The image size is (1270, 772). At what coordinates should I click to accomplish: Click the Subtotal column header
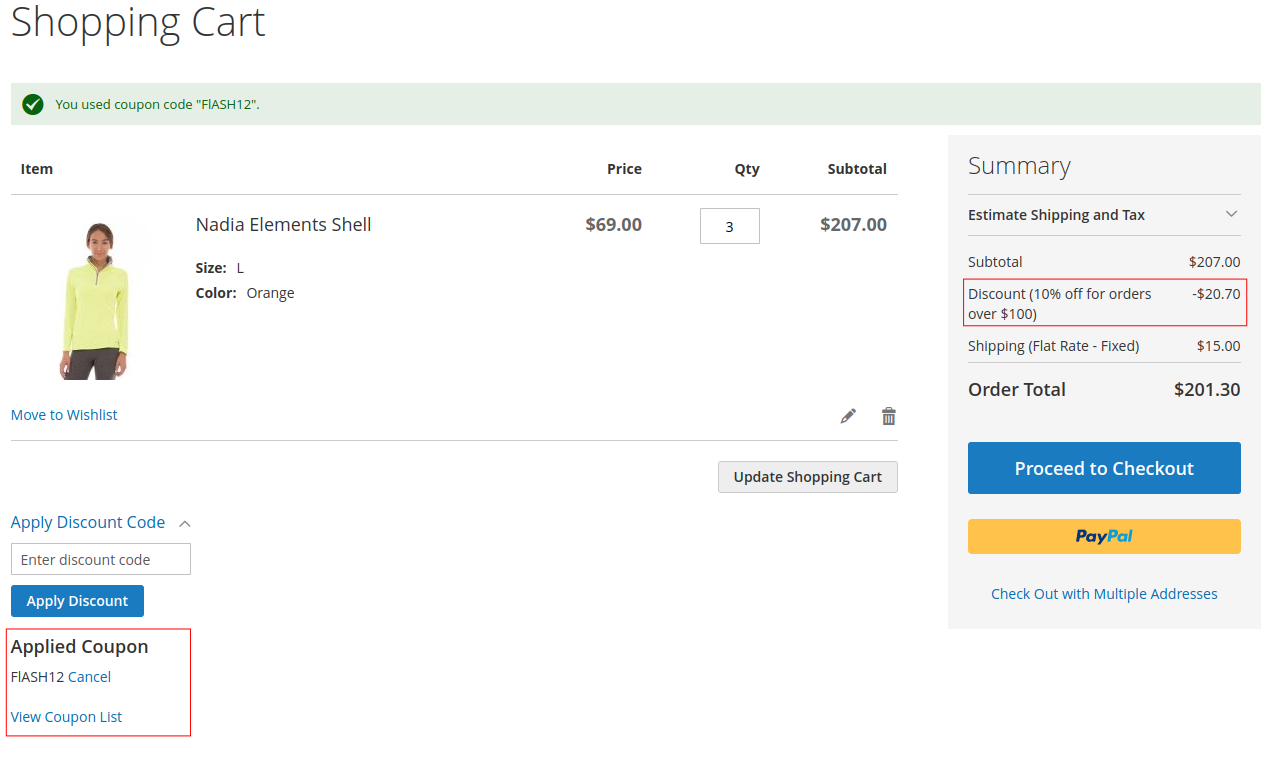coord(857,169)
